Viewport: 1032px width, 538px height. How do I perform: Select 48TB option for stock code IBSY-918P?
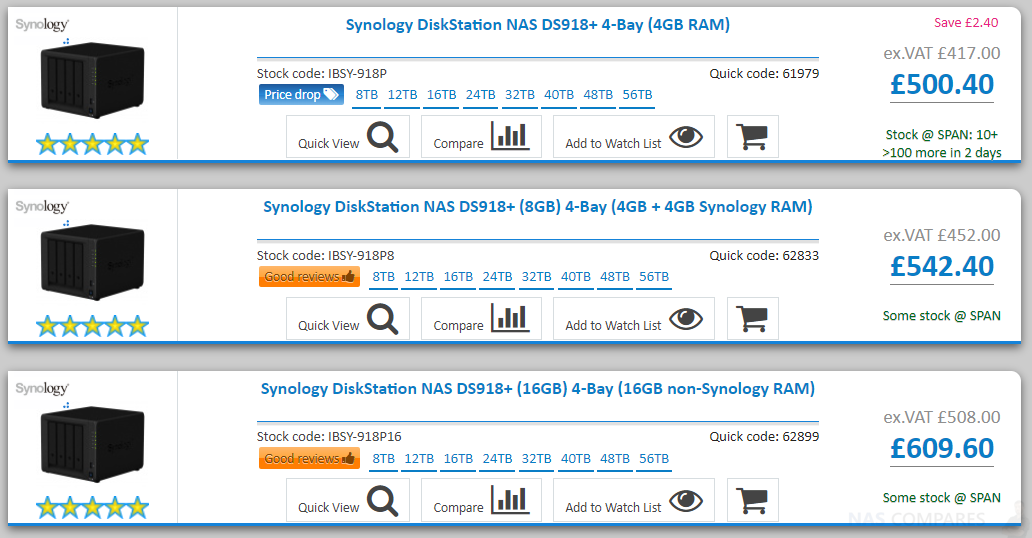pos(598,95)
